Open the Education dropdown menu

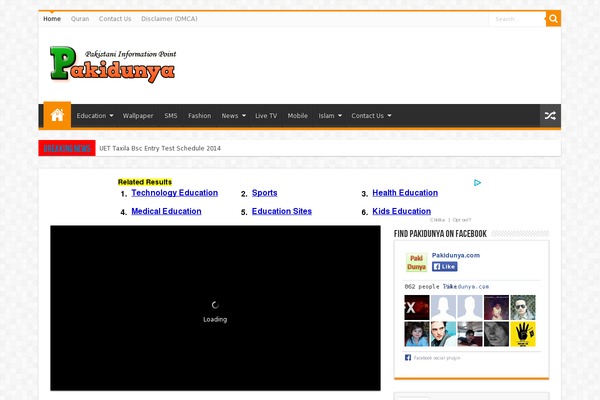coord(95,116)
